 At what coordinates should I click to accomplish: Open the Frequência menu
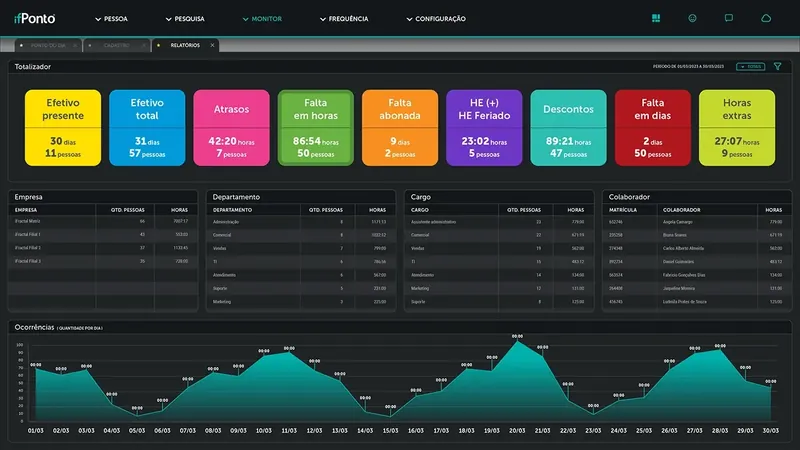point(343,19)
